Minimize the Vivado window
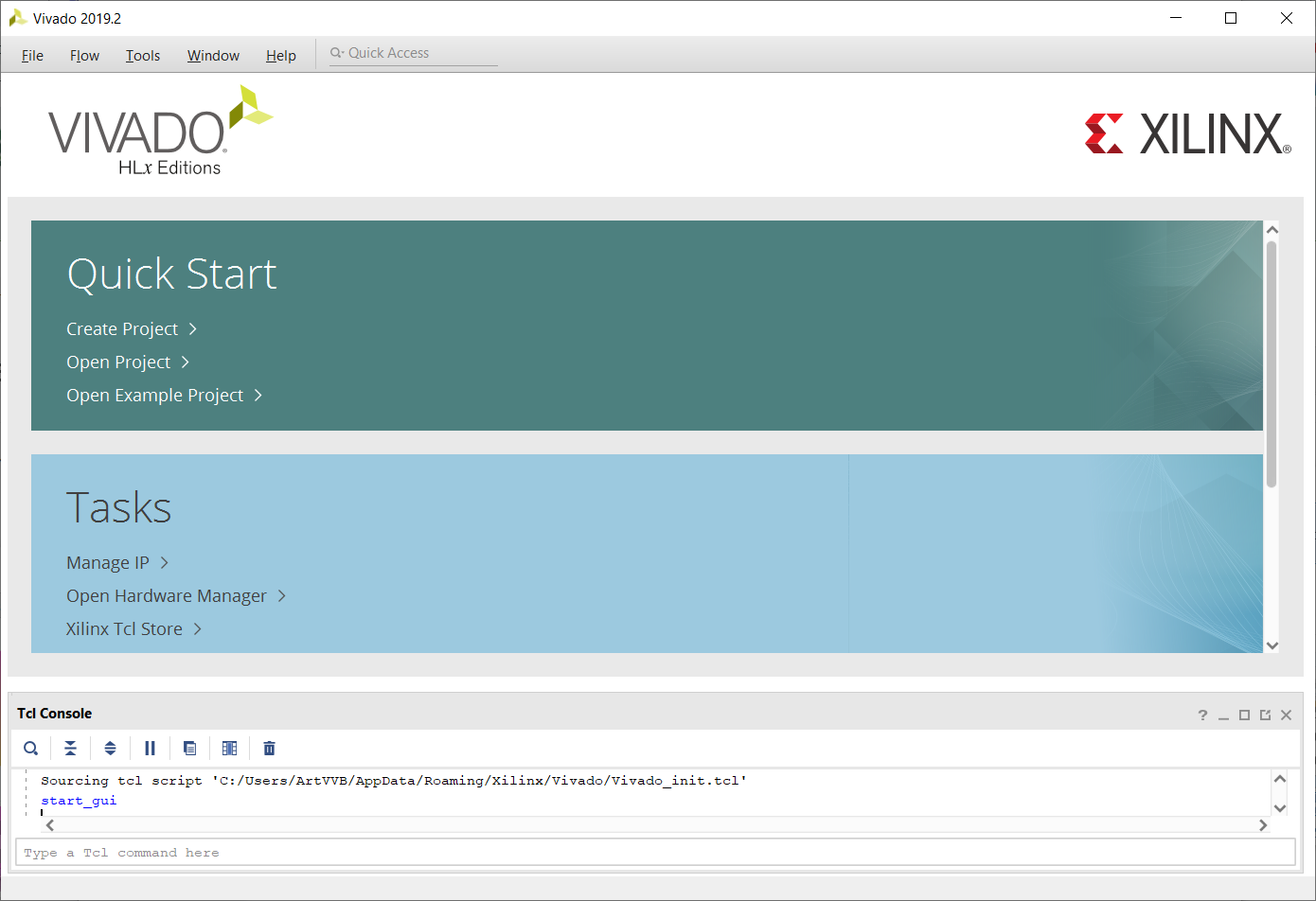1316x901 pixels. click(x=1176, y=18)
